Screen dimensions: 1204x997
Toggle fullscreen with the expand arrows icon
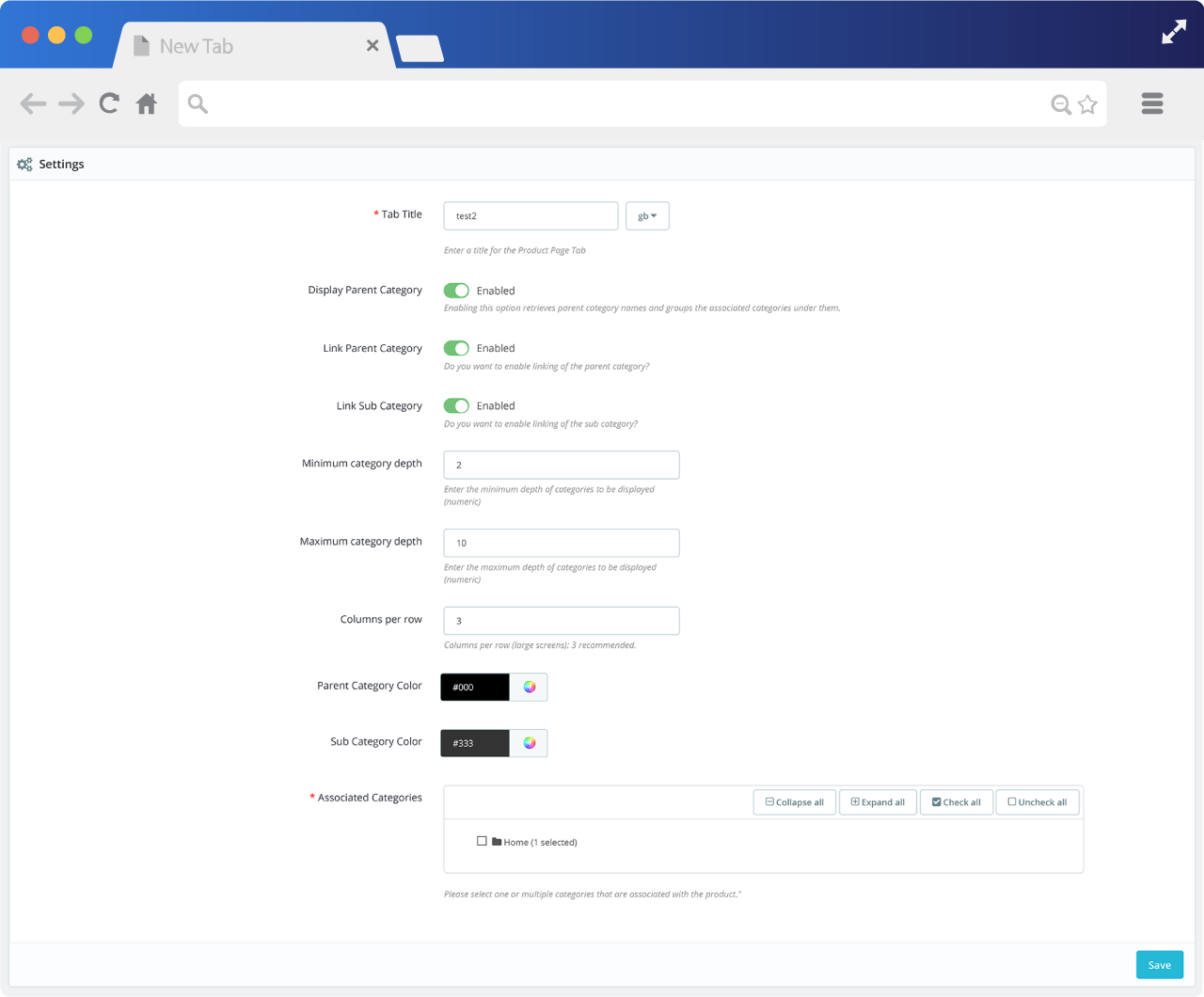1174,32
